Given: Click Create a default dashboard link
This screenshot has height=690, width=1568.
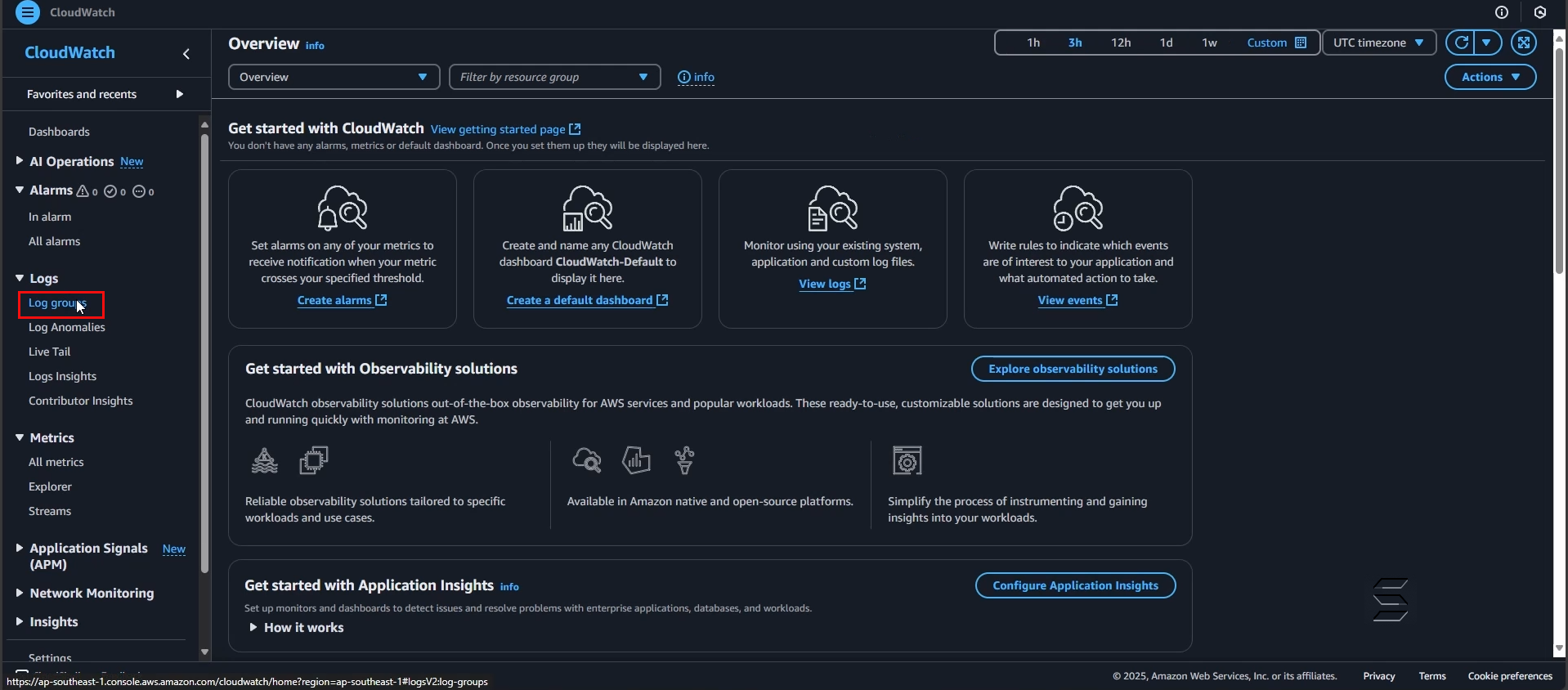Looking at the screenshot, I should [588, 300].
